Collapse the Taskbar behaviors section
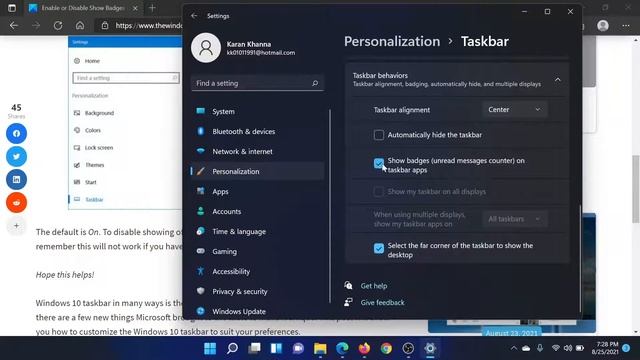 [558, 80]
